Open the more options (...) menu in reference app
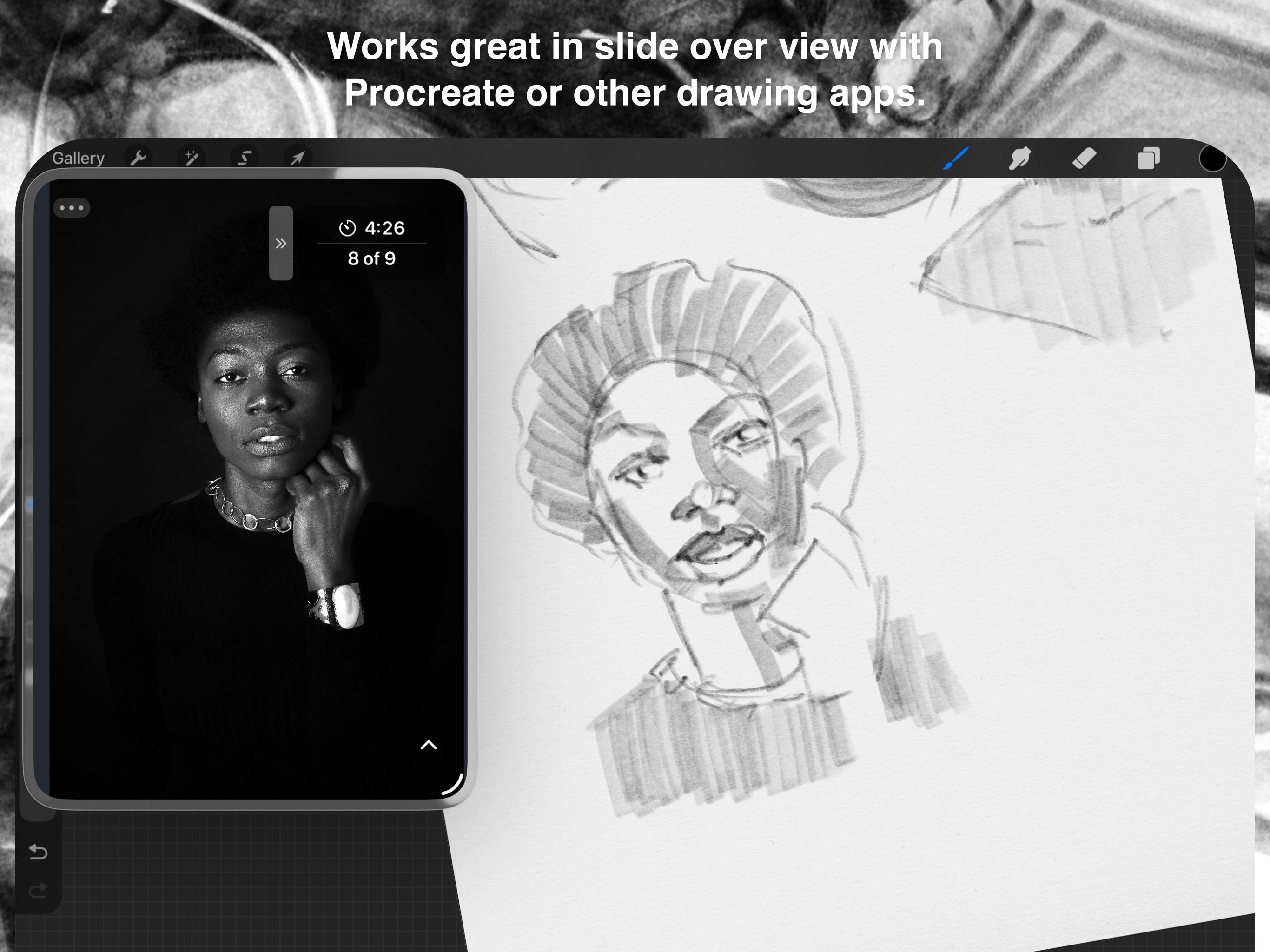The width and height of the screenshot is (1270, 952). (x=72, y=208)
